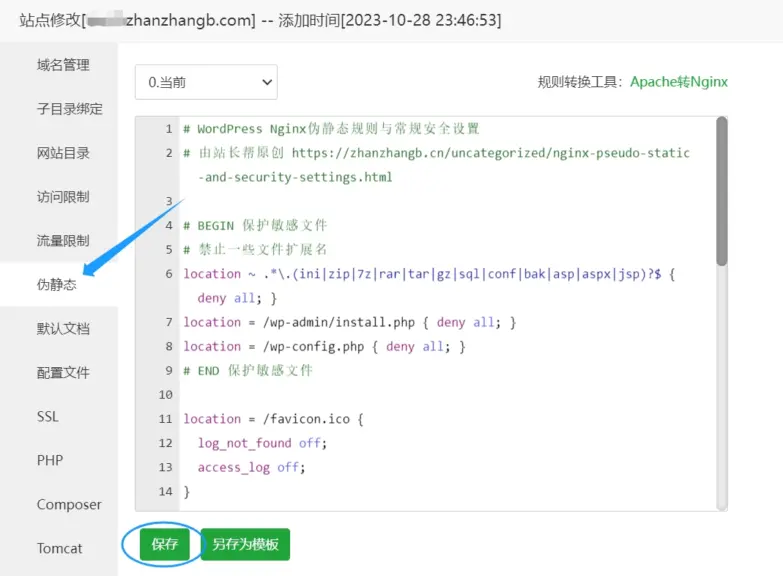
Task: Click the code editor vertical scrollbar
Action: [x=721, y=190]
